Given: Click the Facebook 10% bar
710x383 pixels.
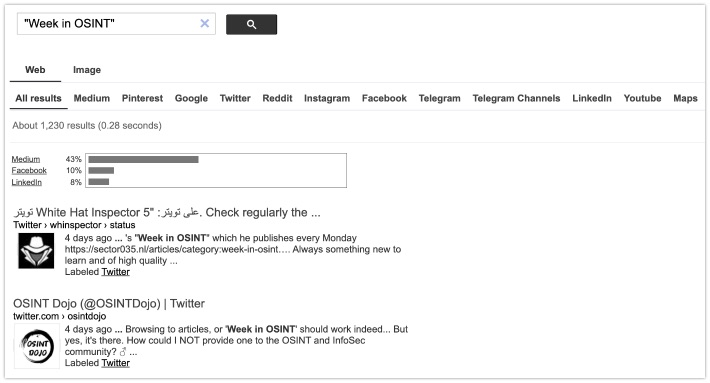Looking at the screenshot, I should pyautogui.click(x=101, y=171).
